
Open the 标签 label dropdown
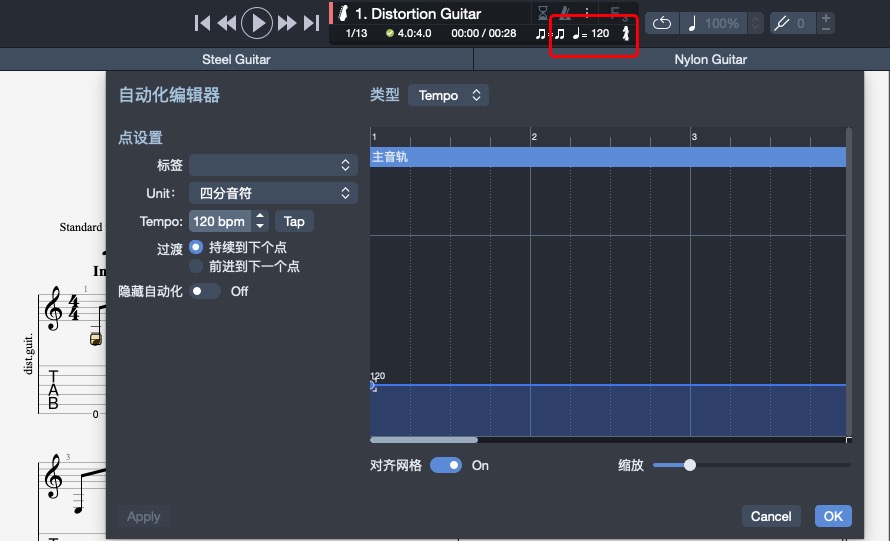273,165
